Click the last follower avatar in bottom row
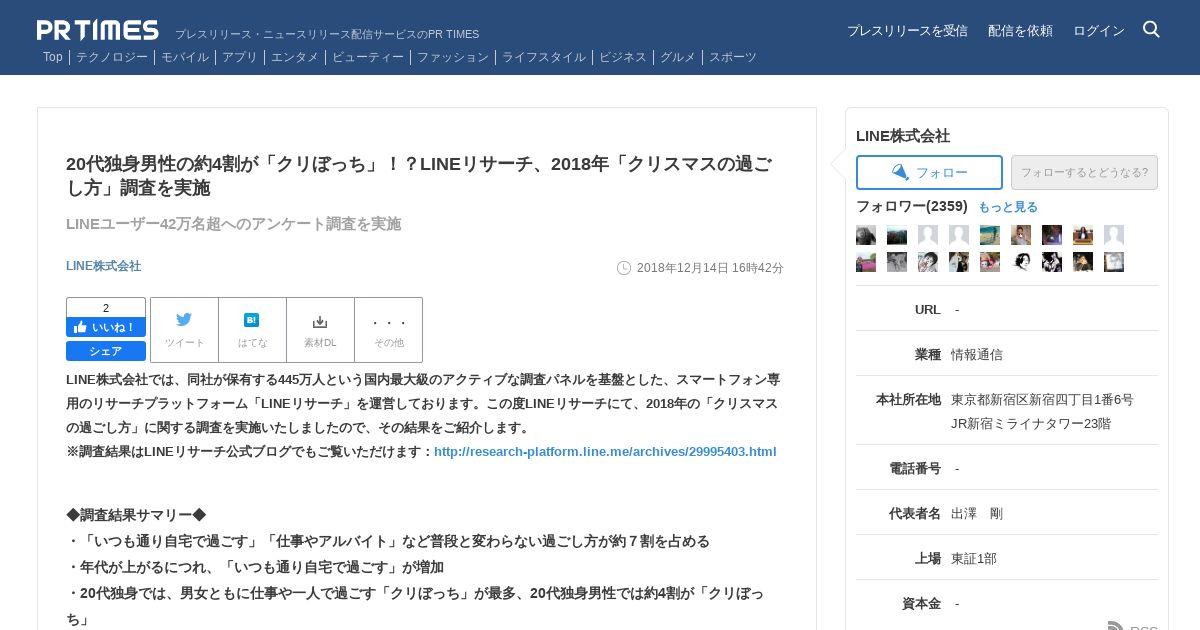 1114,262
